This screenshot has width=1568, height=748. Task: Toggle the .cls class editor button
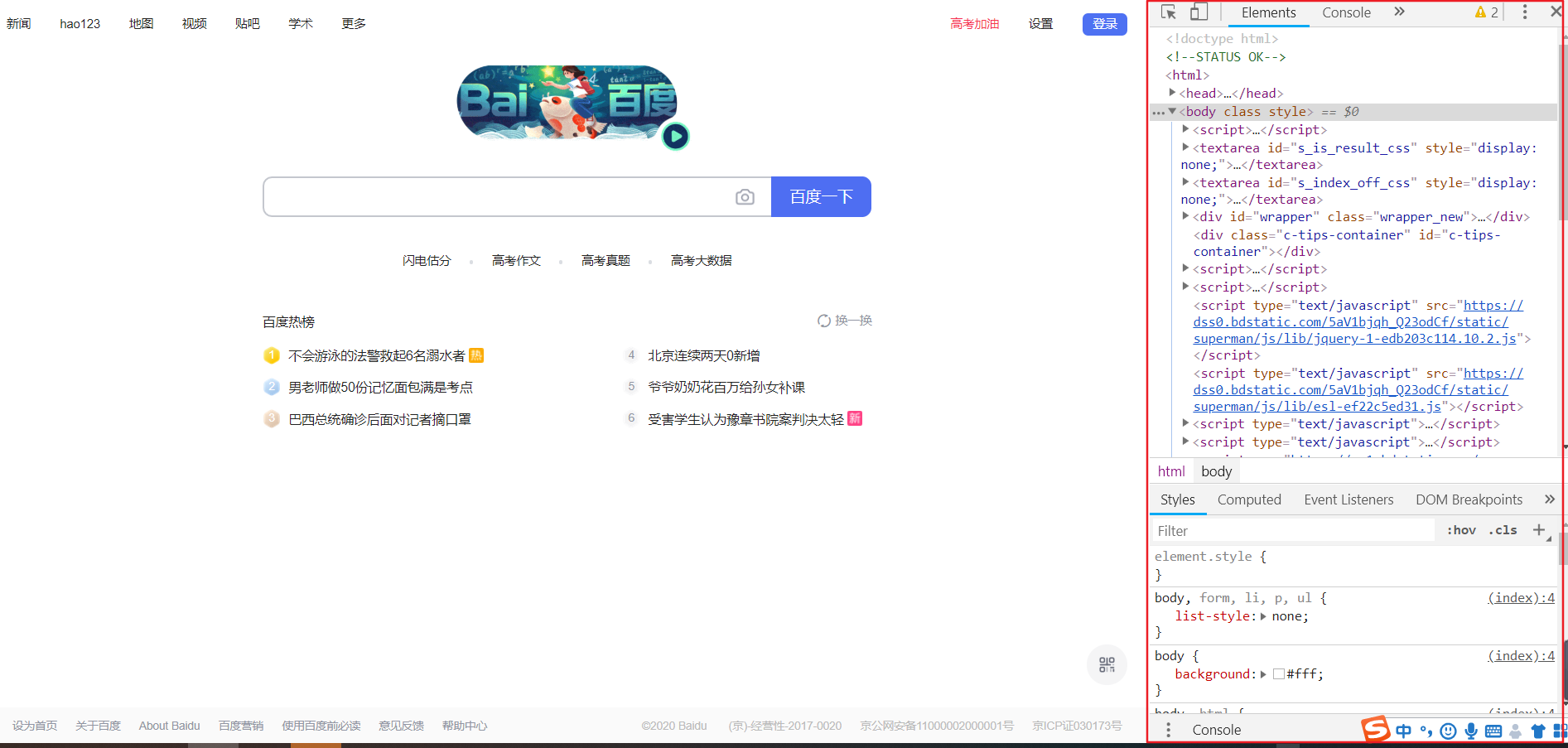[x=1503, y=530]
